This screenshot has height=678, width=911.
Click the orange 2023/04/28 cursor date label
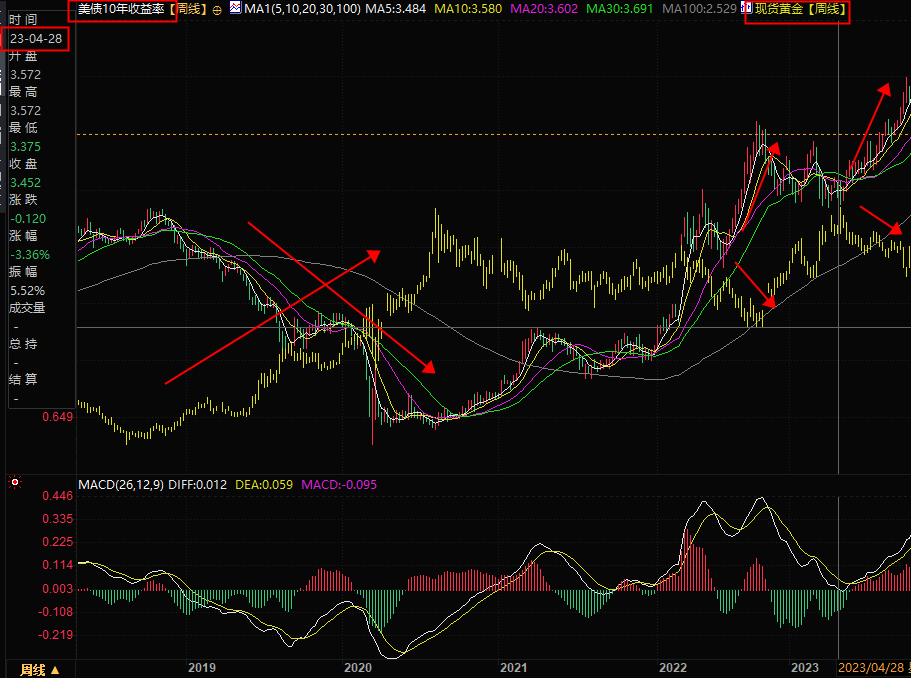(x=869, y=667)
